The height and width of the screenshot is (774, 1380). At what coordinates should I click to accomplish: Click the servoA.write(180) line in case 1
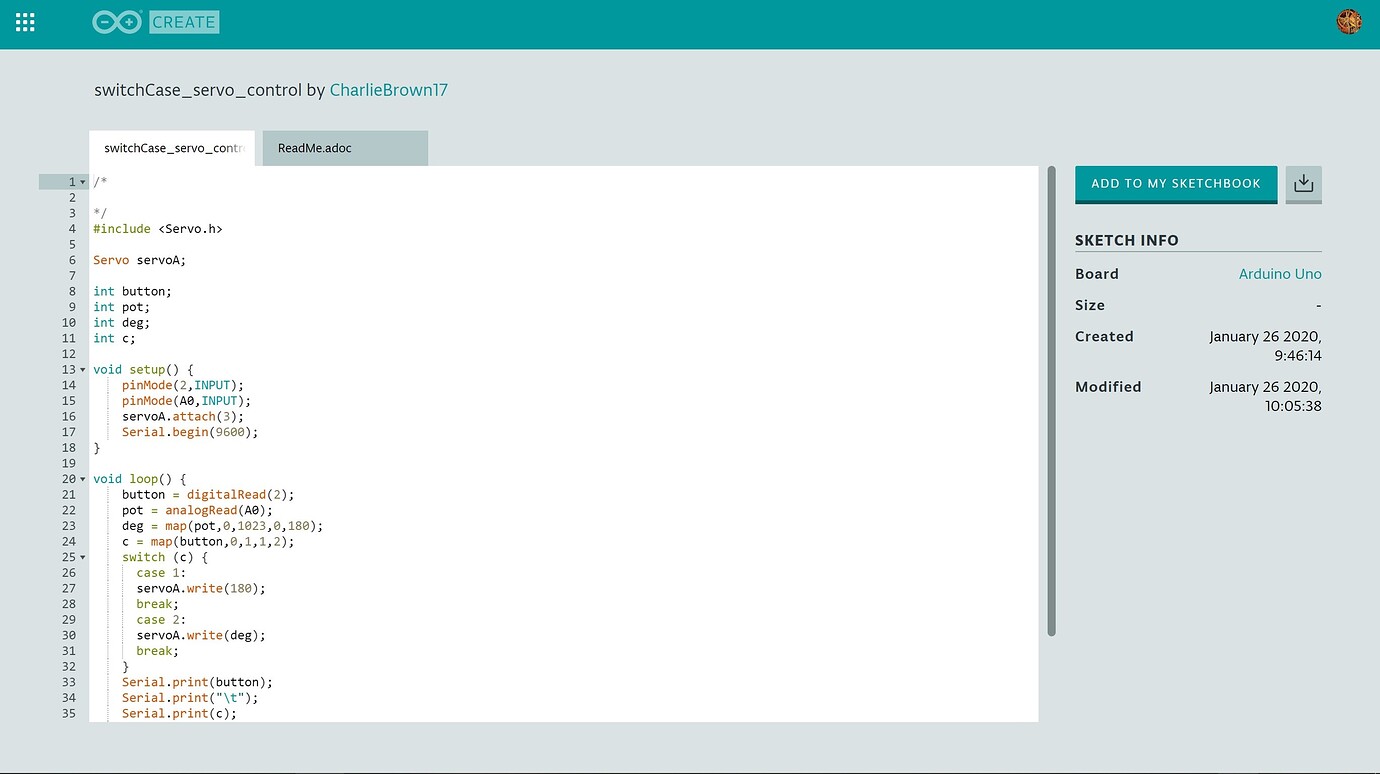[x=200, y=588]
